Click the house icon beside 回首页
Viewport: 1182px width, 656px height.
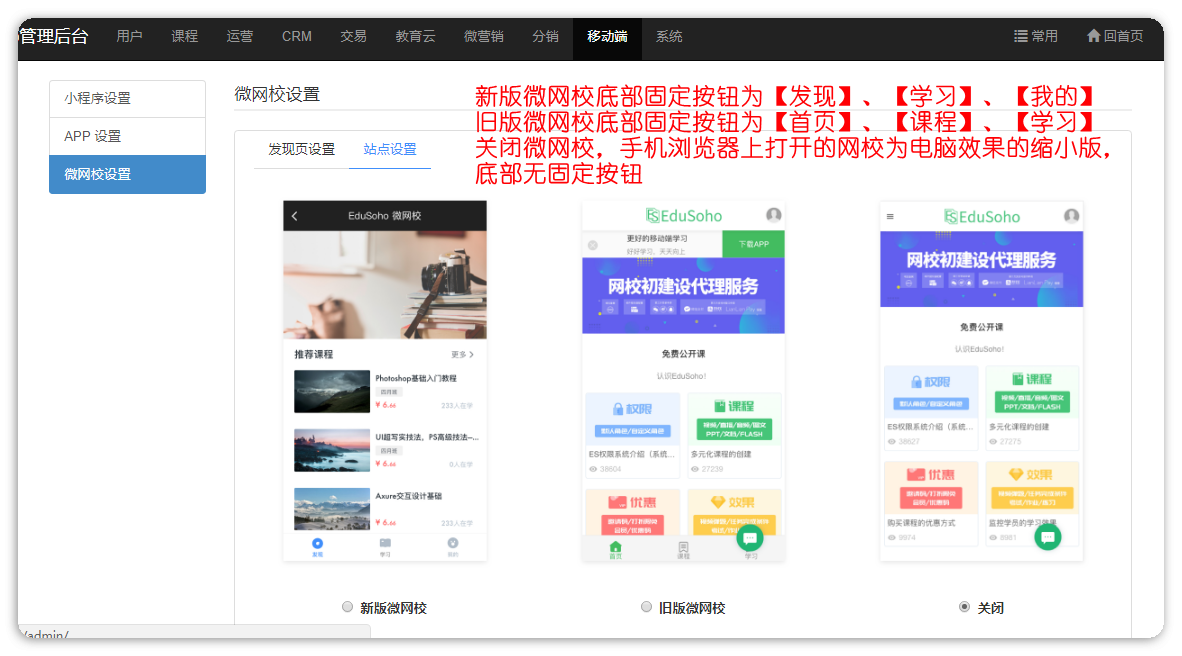(1093, 36)
